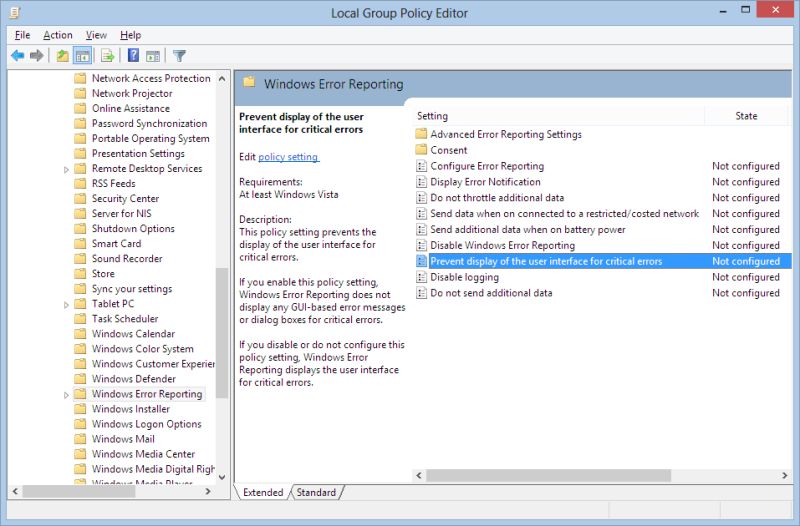Click the settings list horizontal scrollbar thumb
This screenshot has height=526, width=800.
pos(548,475)
